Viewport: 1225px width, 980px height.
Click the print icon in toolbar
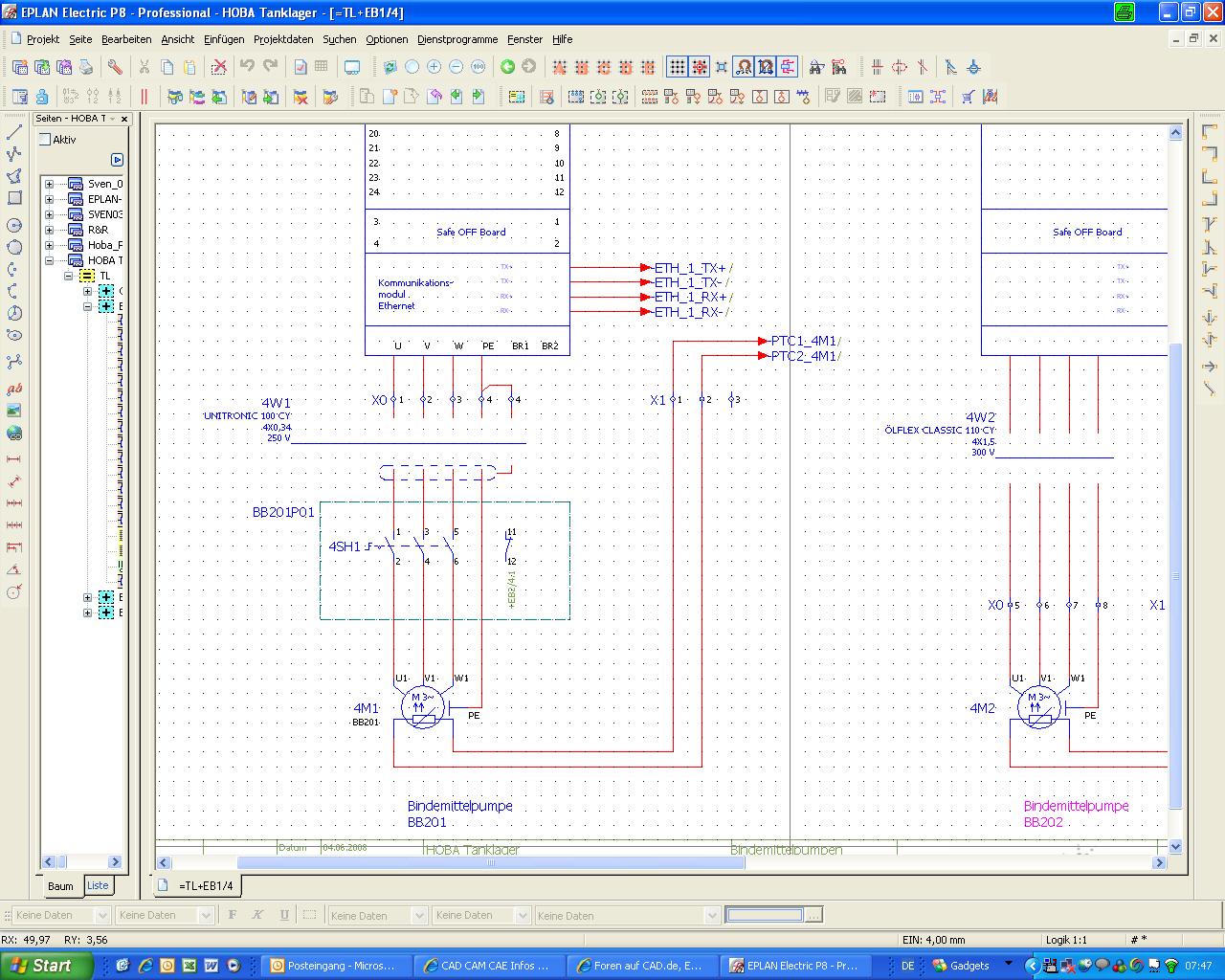(86, 67)
